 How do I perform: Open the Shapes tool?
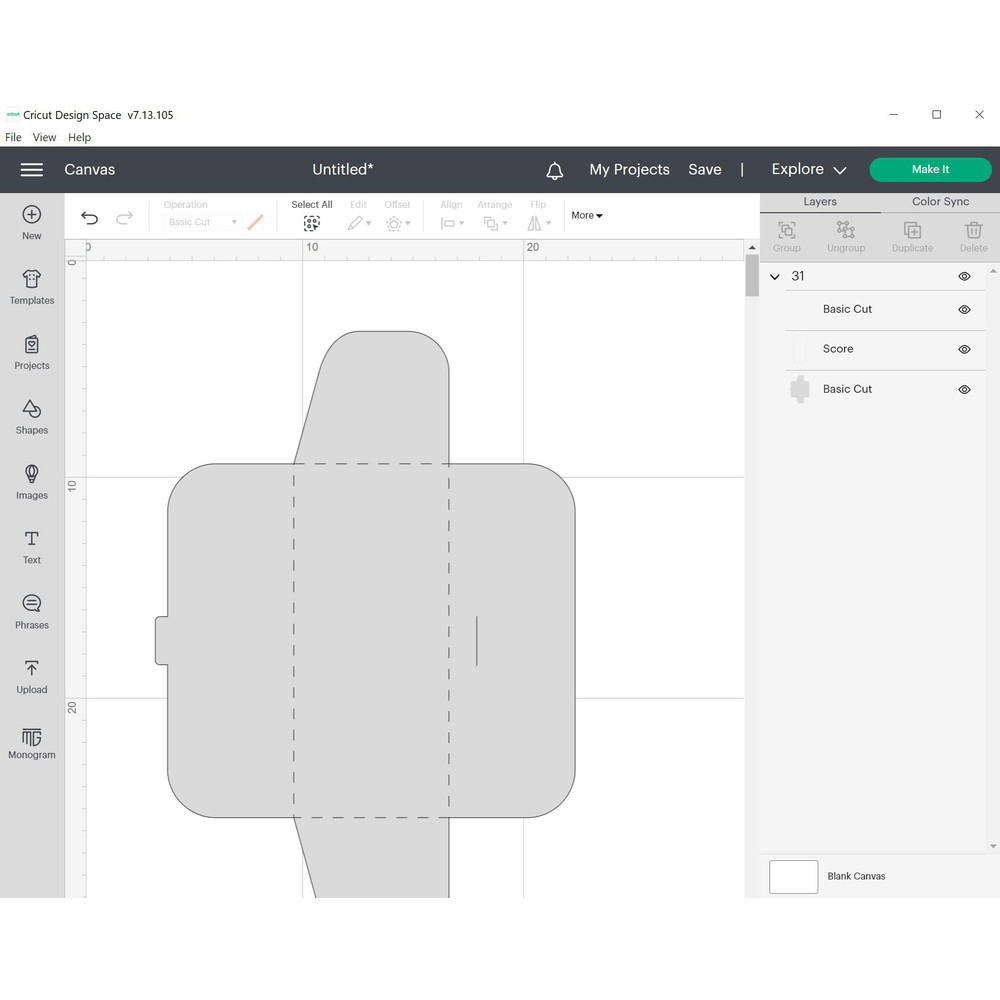pos(32,410)
